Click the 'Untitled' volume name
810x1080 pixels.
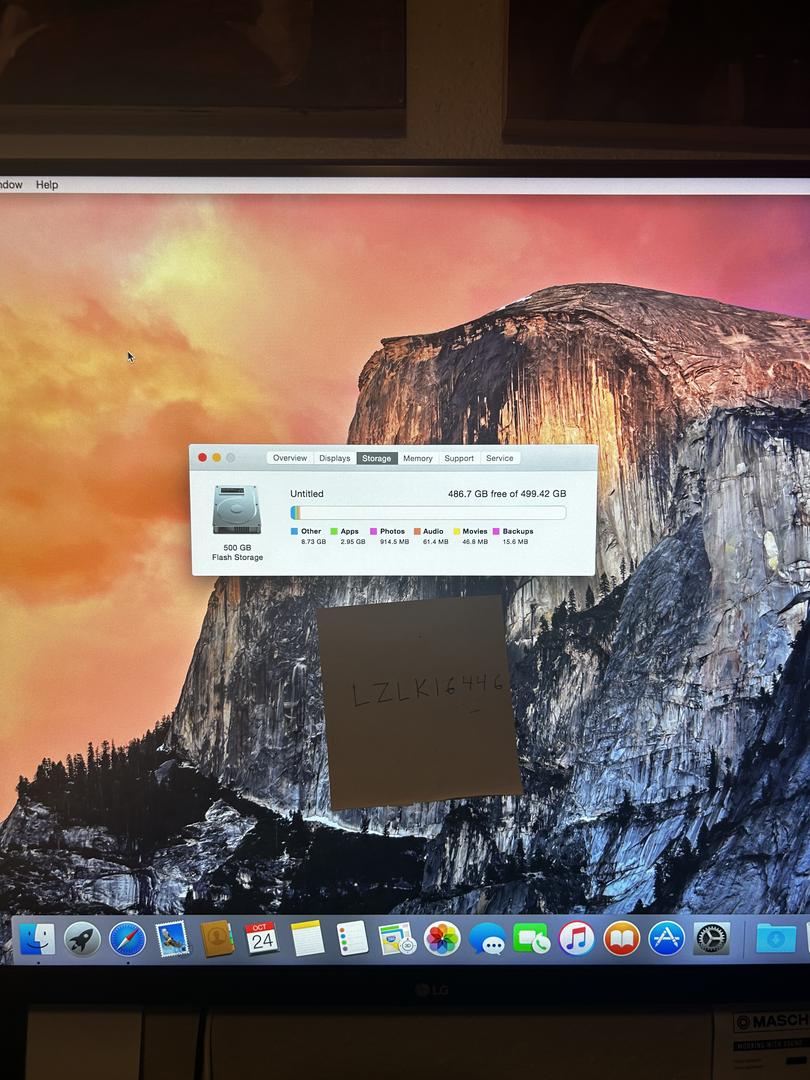[x=307, y=494]
